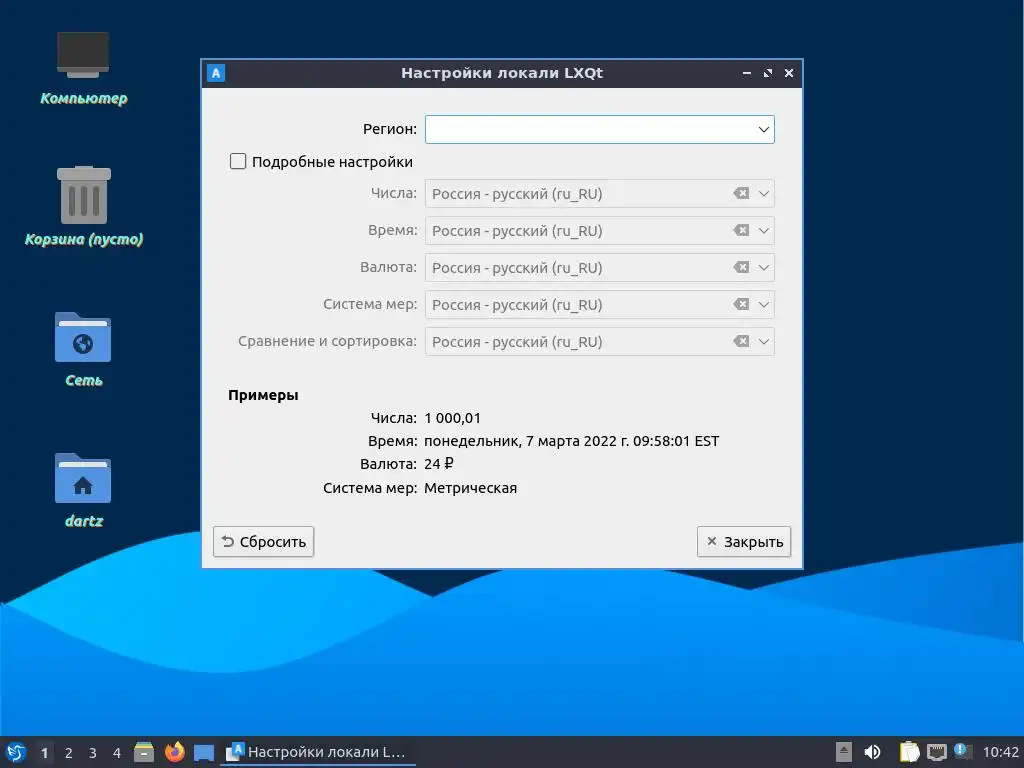The image size is (1024, 768).
Task: Expand the Система мер locale dropdown
Action: (763, 304)
